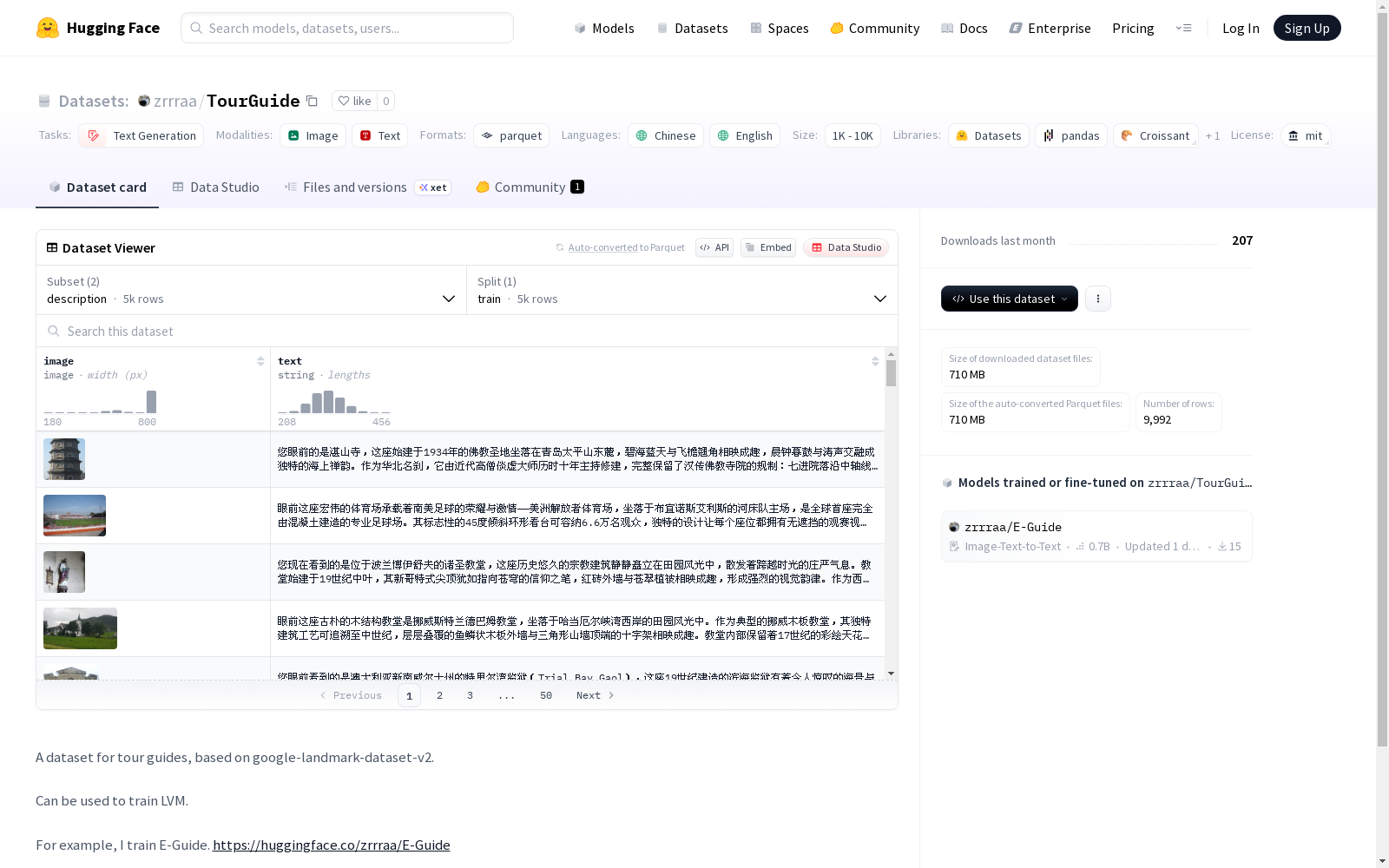Go to page 2 of the dataset
The height and width of the screenshot is (868, 1389).
440,695
